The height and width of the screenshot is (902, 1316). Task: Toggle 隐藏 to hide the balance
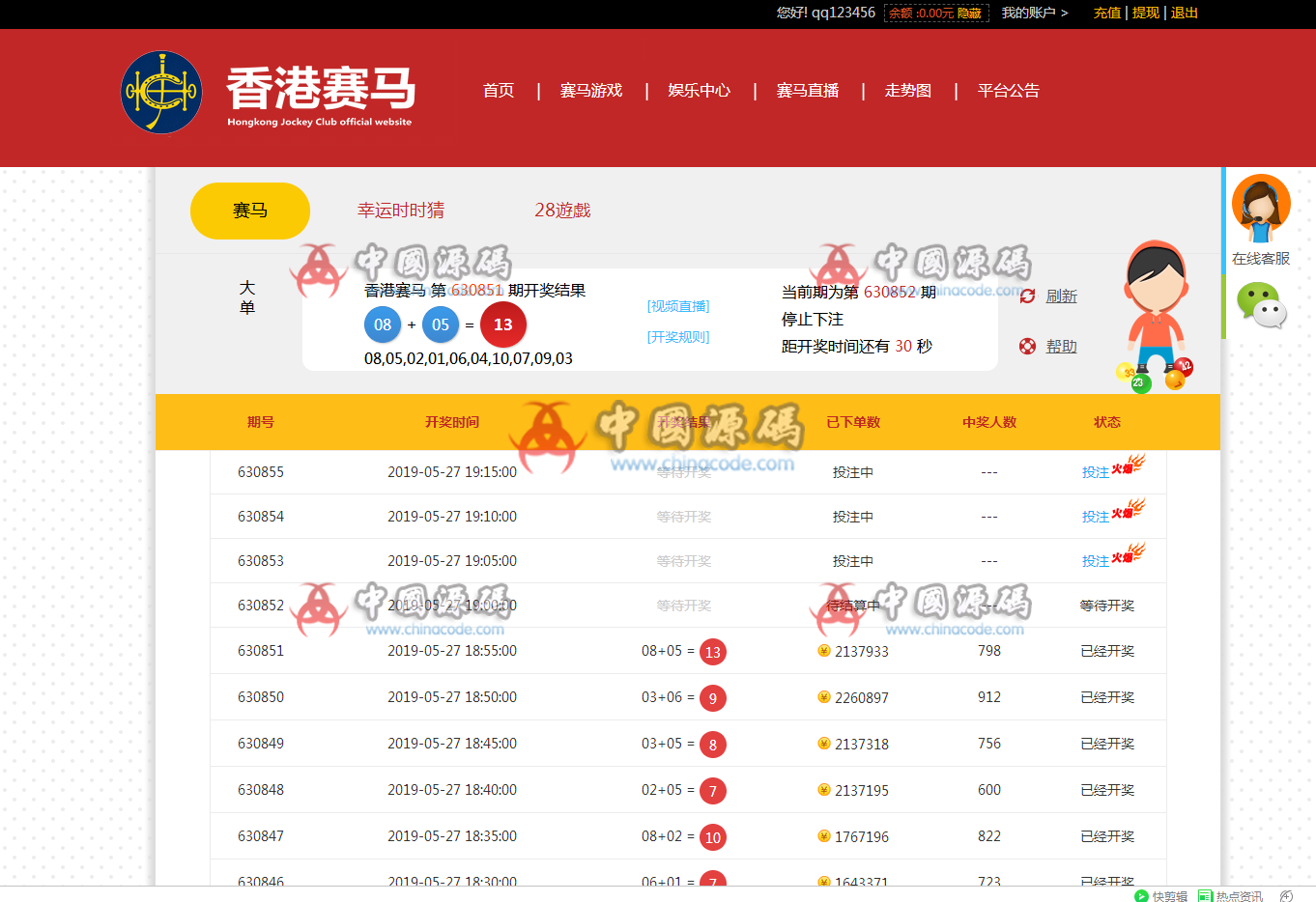[969, 14]
